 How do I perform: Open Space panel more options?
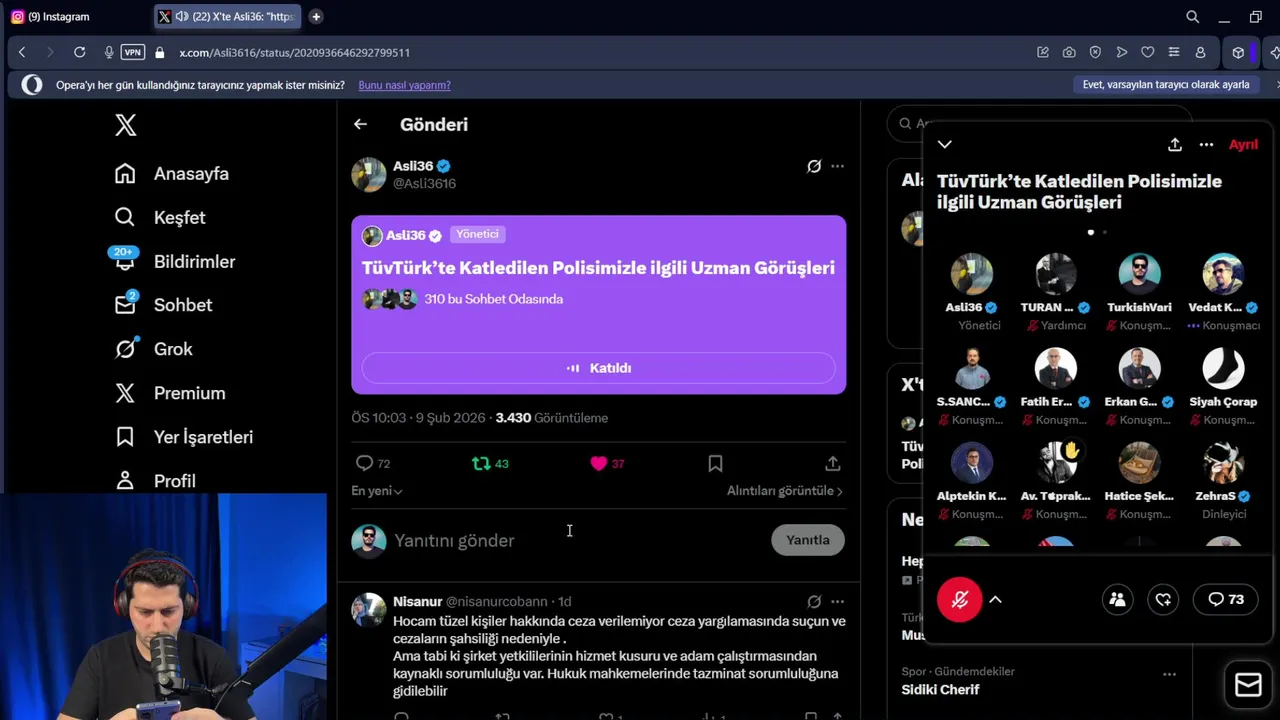coord(1206,144)
